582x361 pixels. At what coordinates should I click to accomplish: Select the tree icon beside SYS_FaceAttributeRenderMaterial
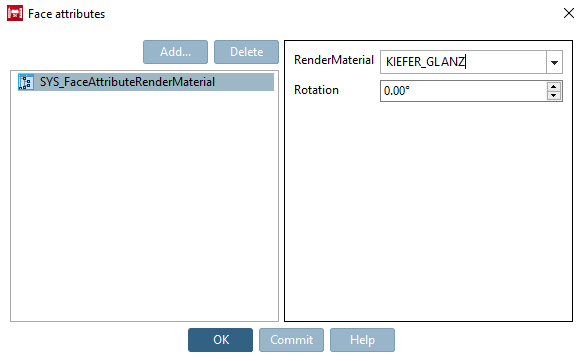tap(26, 82)
